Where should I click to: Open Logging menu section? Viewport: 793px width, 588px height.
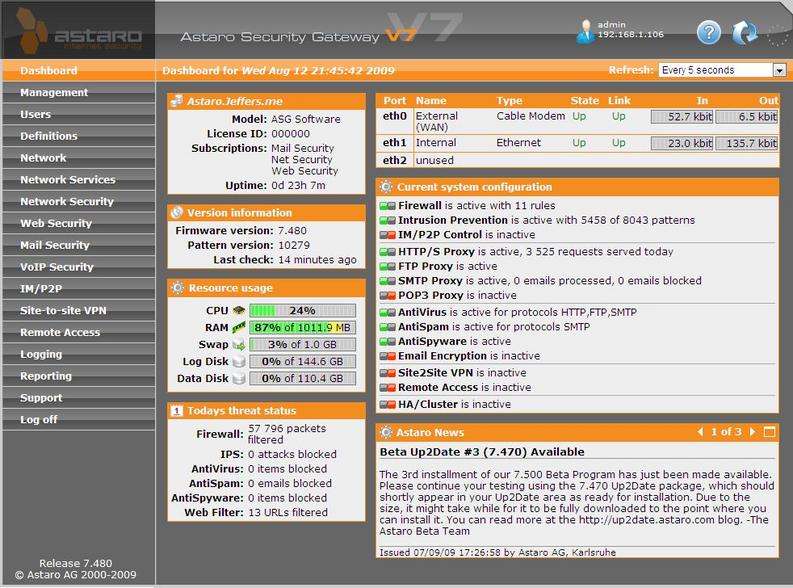pos(78,354)
